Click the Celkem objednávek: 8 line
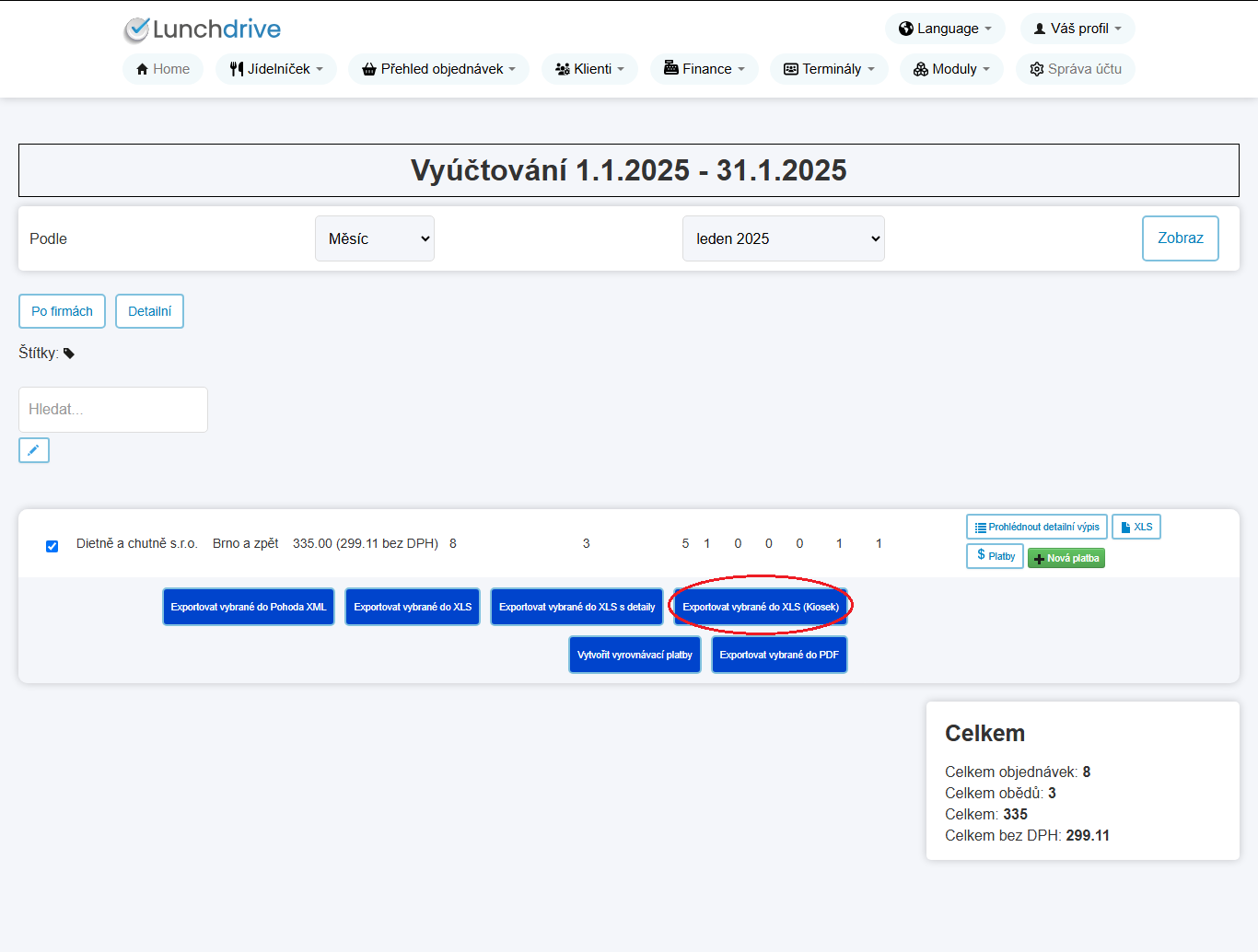This screenshot has width=1258, height=952. click(1018, 772)
